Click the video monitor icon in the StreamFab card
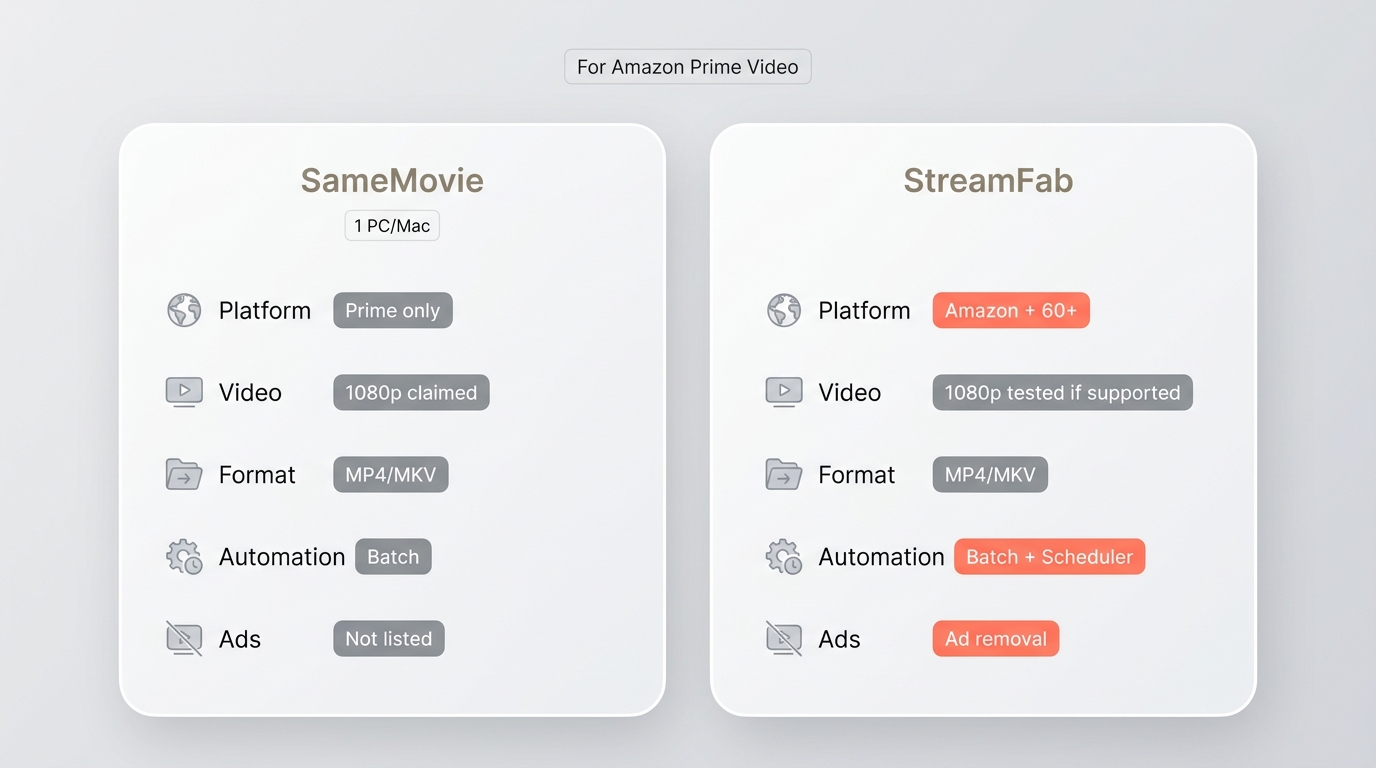 (784, 392)
